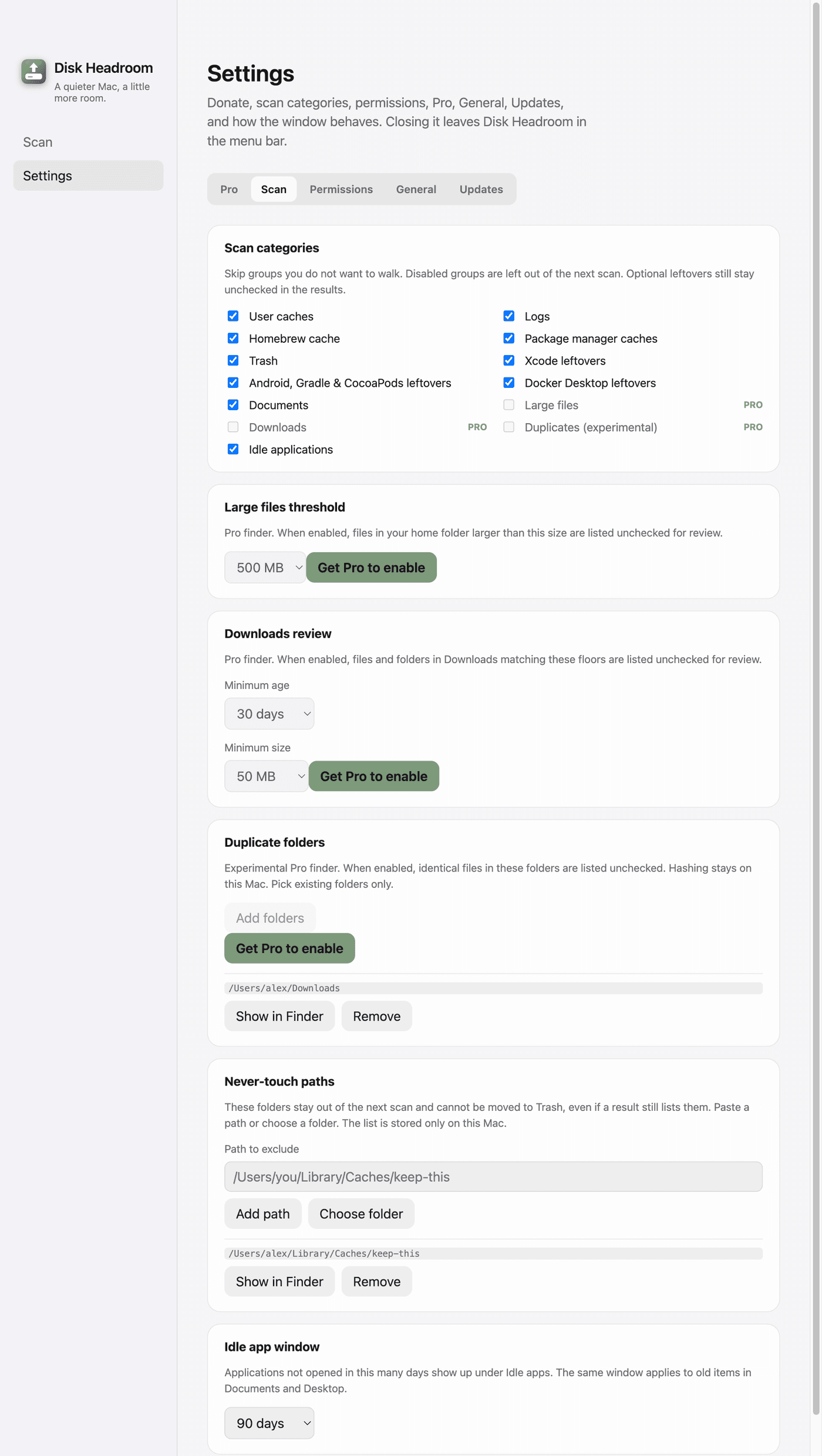The width and height of the screenshot is (822, 1456).
Task: Show the keep-this cache path in Finder
Action: 279,1282
